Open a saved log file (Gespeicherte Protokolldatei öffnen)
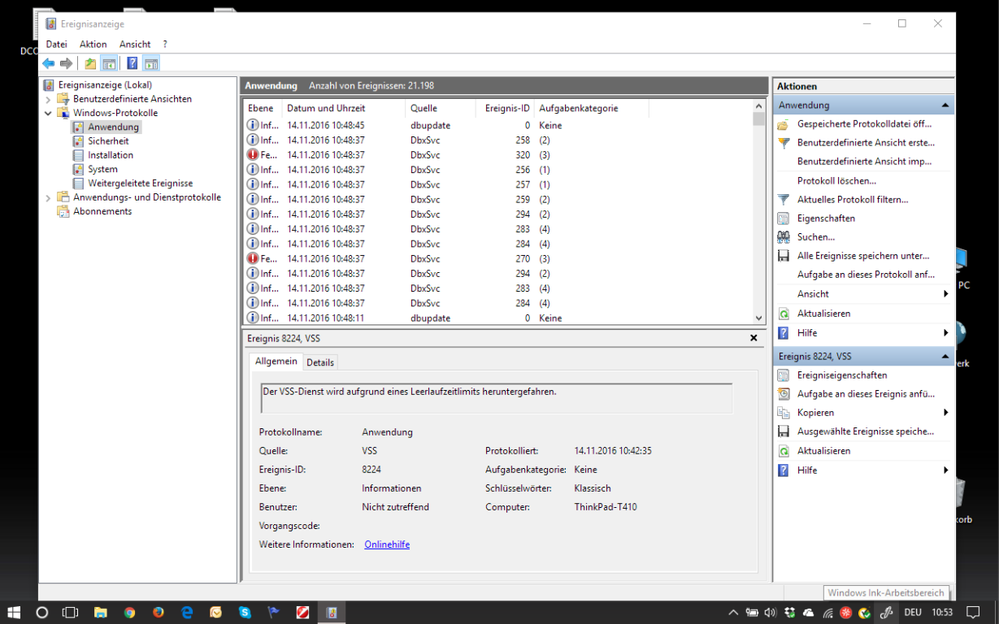Screen dimensions: 999x624 click(786, 123)
